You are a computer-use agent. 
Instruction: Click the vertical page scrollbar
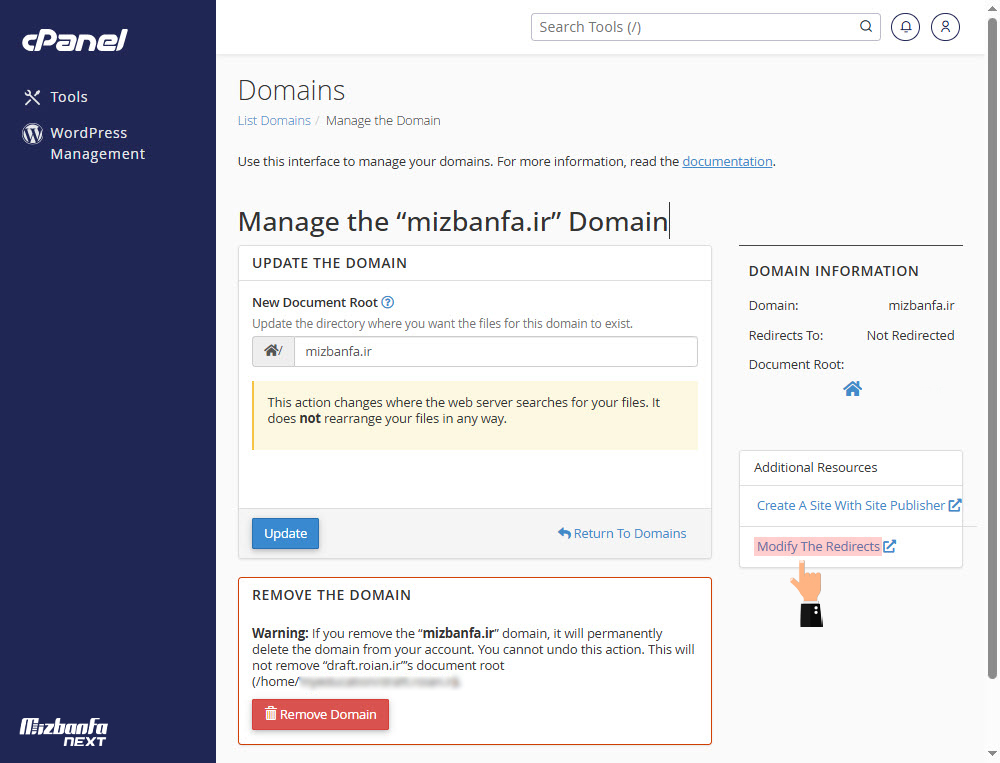pyautogui.click(x=991, y=350)
